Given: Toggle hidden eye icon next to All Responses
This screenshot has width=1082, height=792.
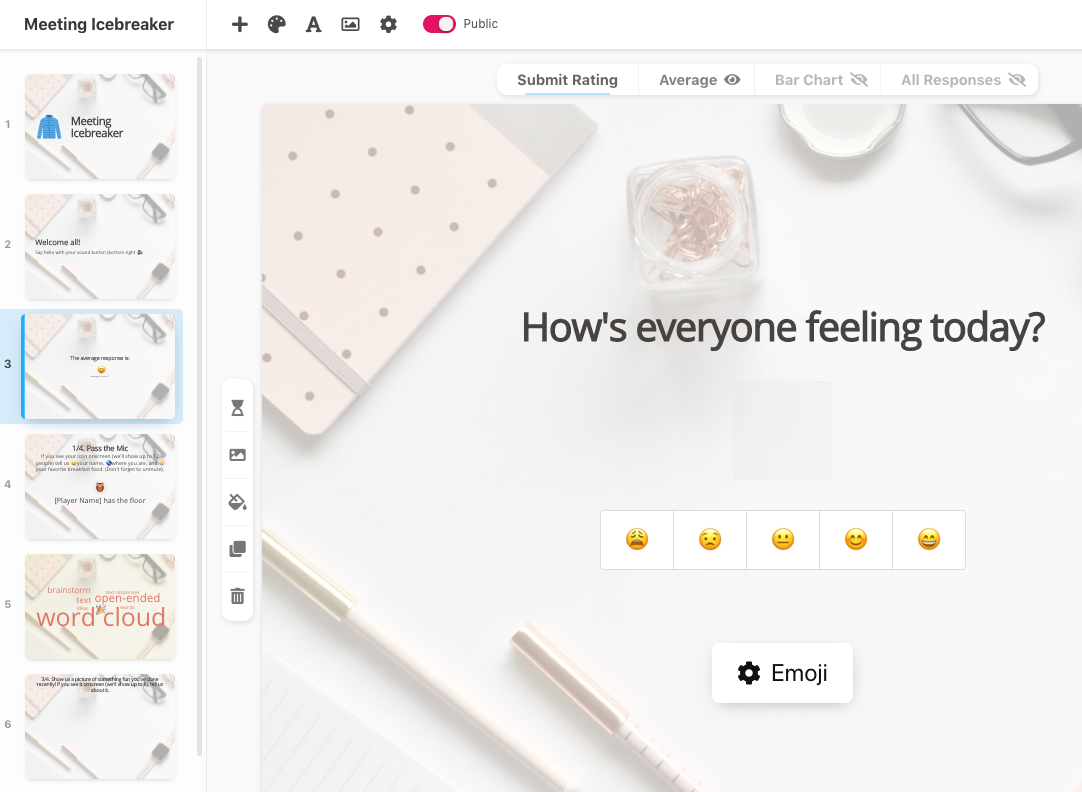Looking at the screenshot, I should 1017,80.
